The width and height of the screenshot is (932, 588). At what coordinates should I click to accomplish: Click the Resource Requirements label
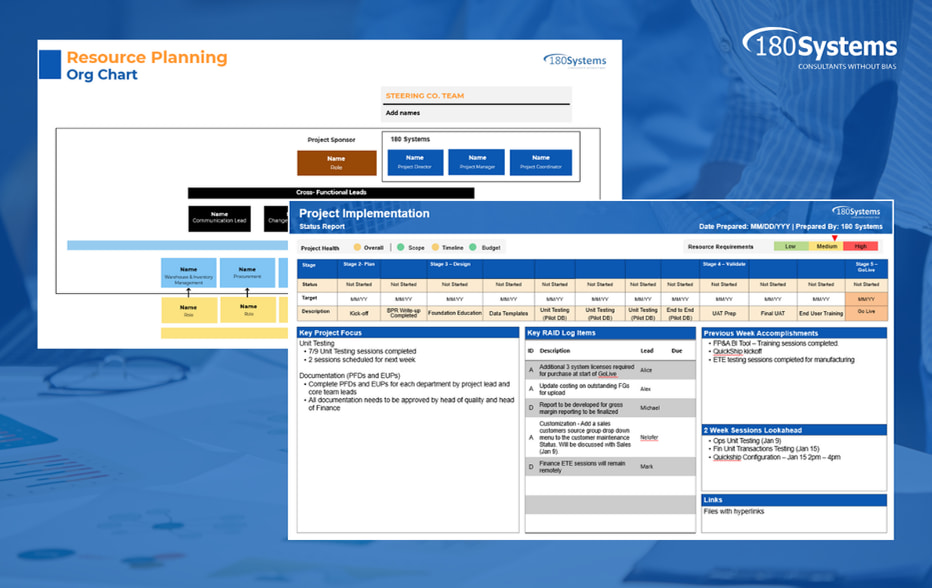click(720, 247)
